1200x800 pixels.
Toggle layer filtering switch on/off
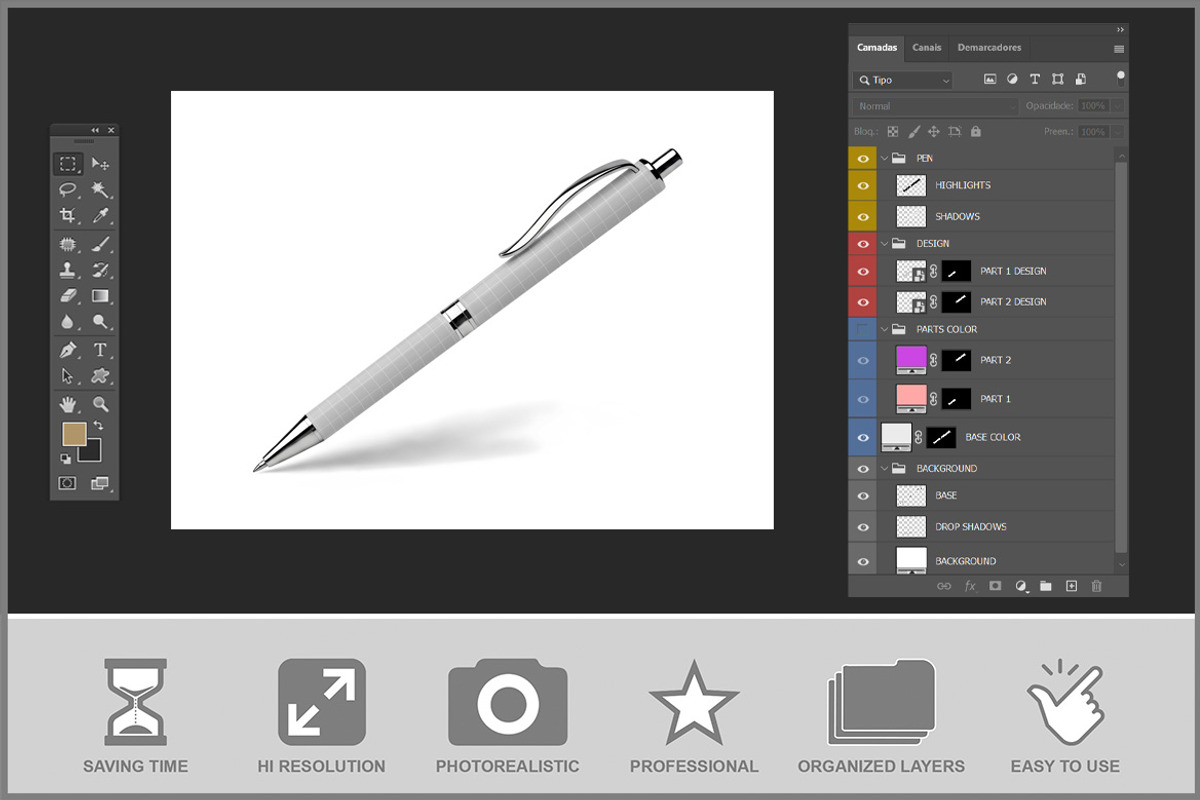(1121, 78)
